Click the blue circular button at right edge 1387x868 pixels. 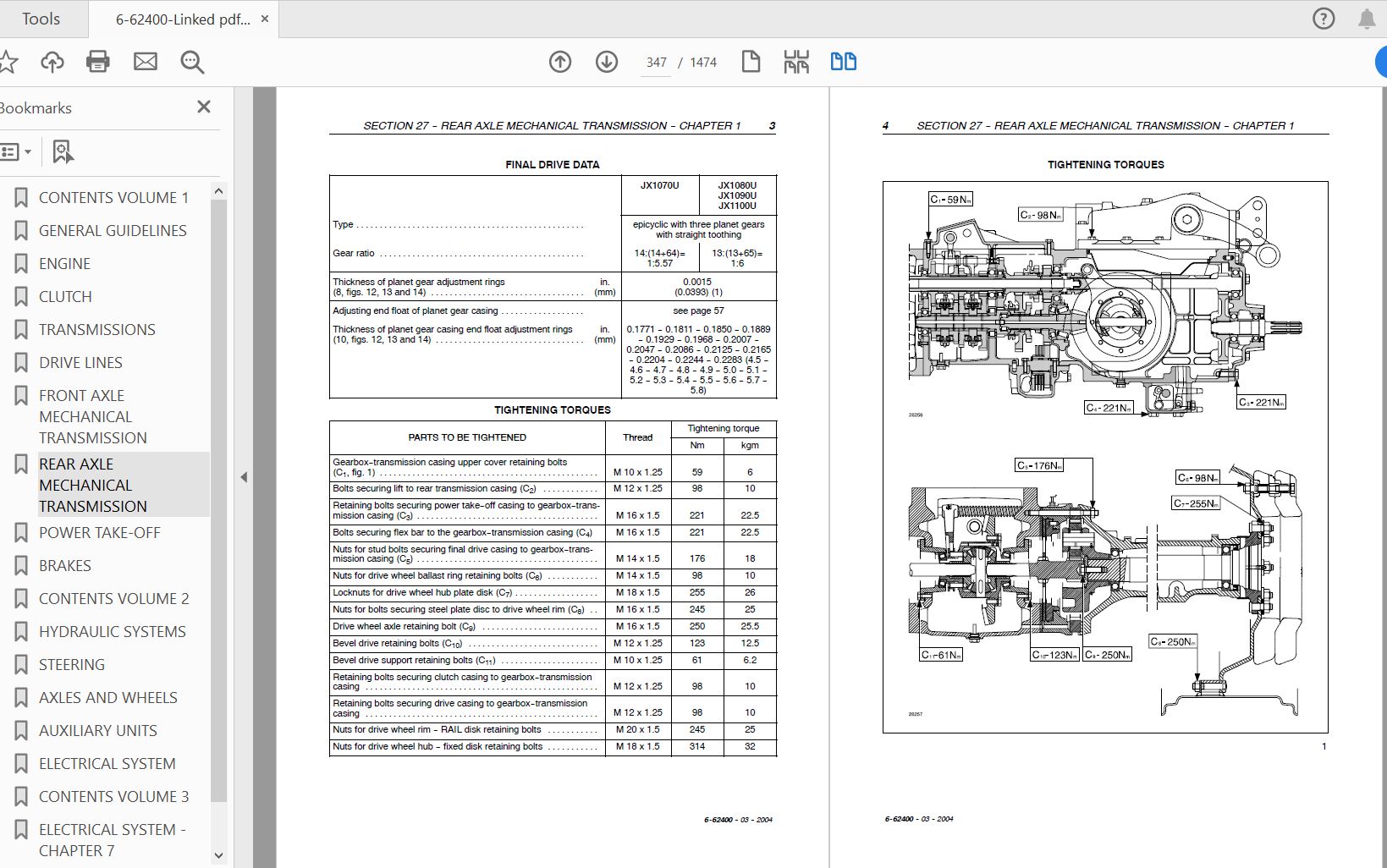pyautogui.click(x=1381, y=62)
